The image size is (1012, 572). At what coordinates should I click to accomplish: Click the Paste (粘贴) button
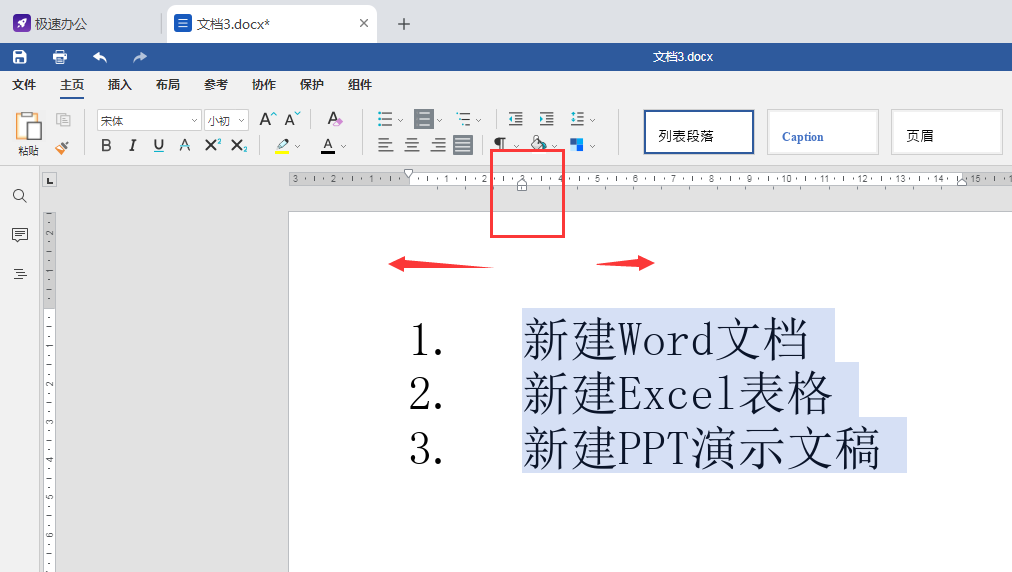(28, 134)
